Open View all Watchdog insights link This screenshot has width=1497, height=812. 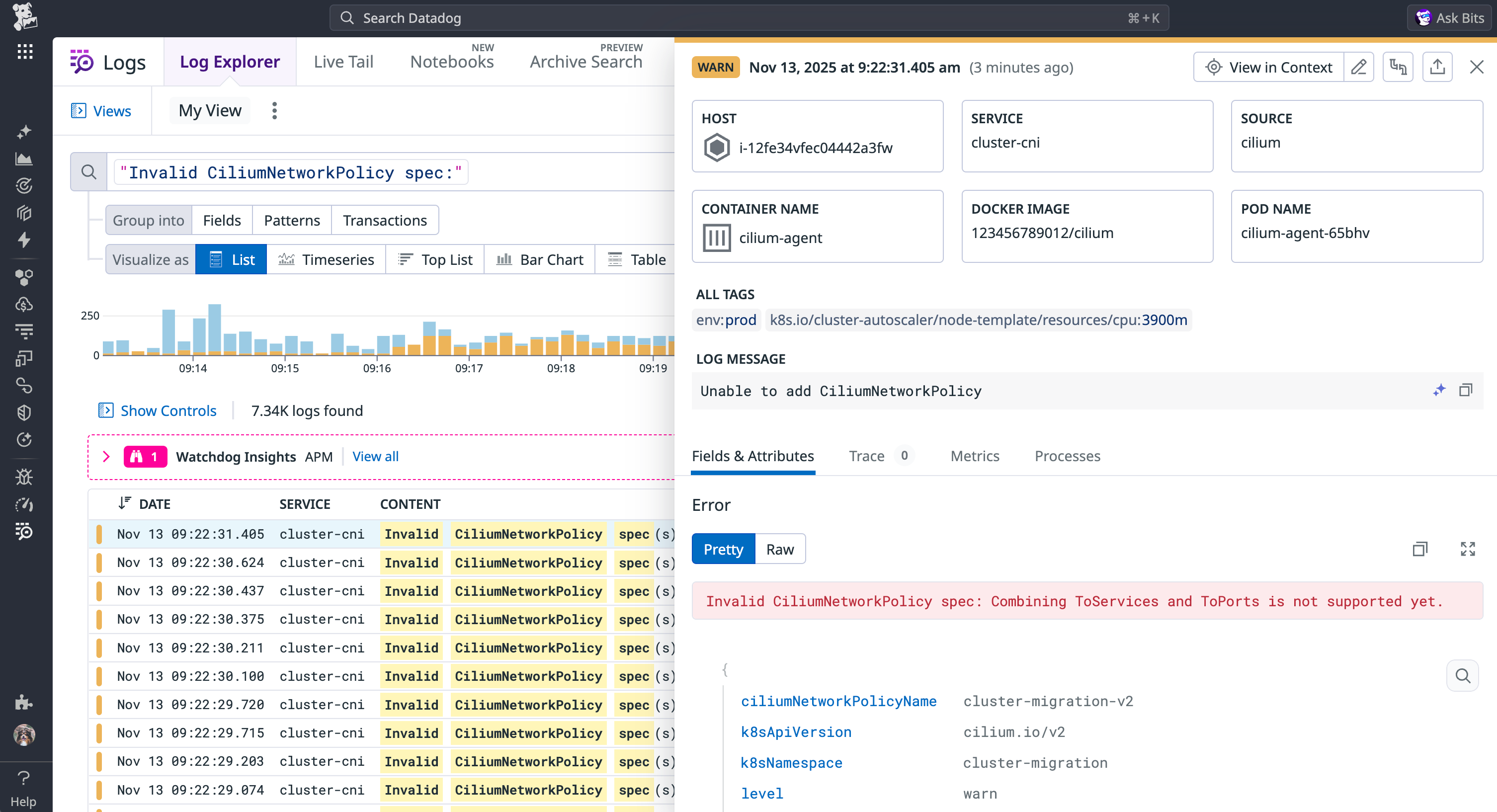375,456
